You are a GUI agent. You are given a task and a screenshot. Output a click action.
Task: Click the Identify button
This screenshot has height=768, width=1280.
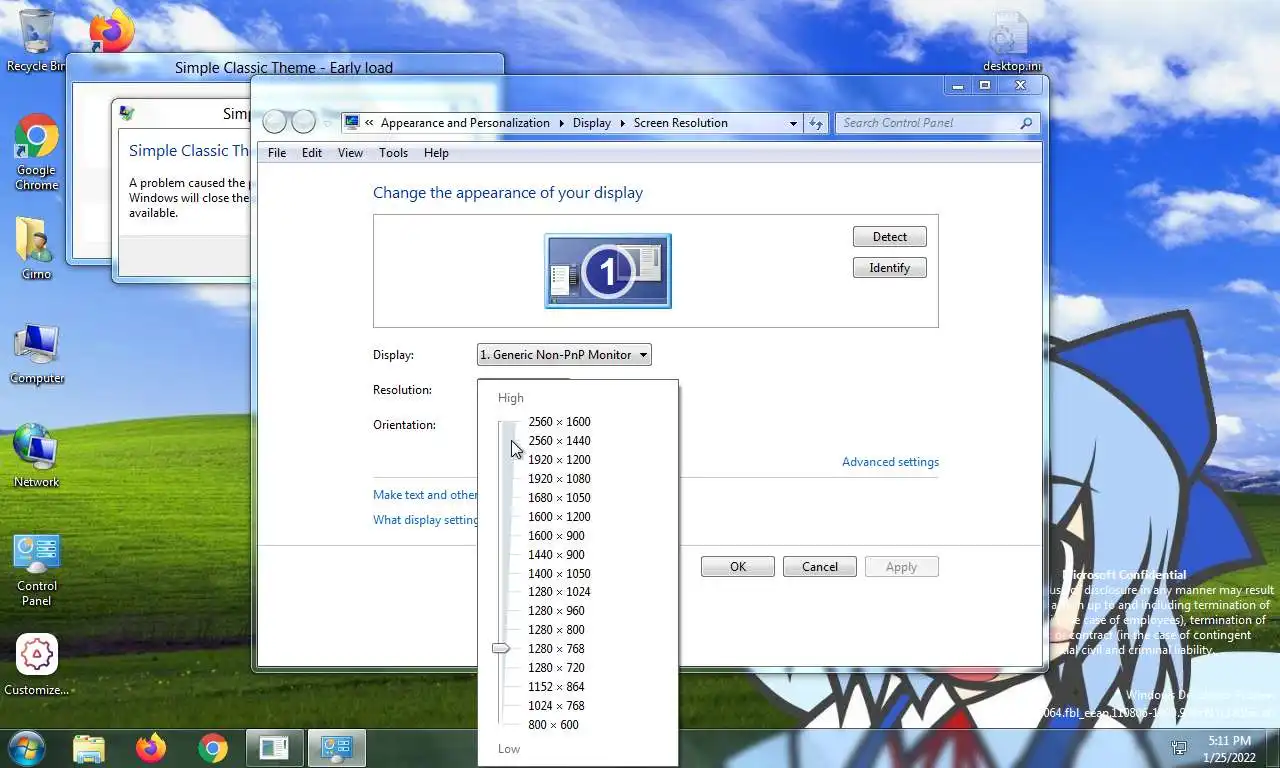point(890,268)
